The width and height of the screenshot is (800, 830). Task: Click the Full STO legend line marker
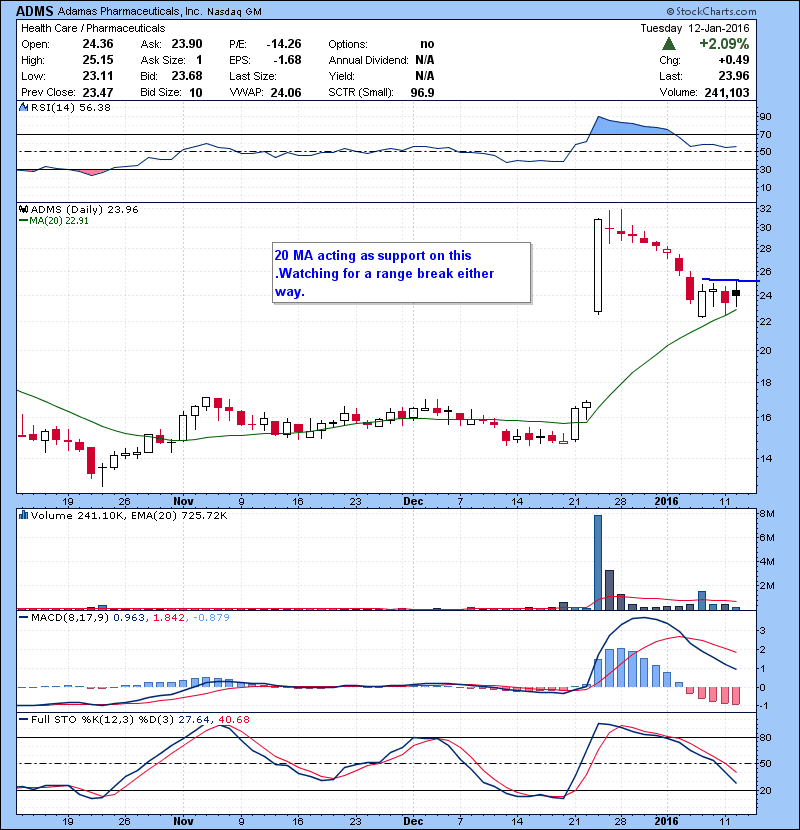23,719
